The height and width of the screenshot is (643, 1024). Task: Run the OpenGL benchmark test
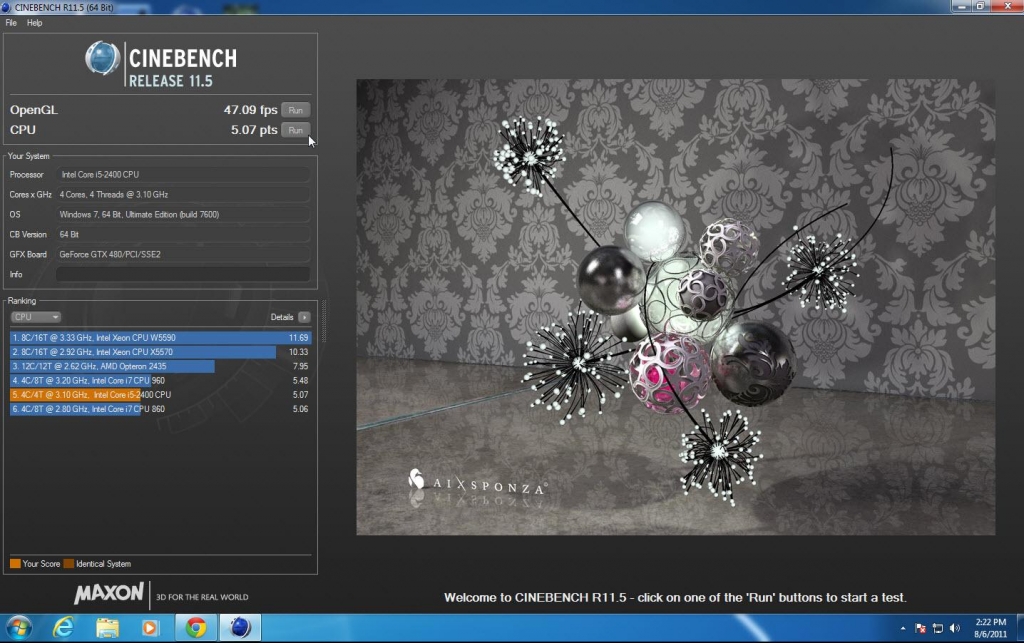(295, 110)
